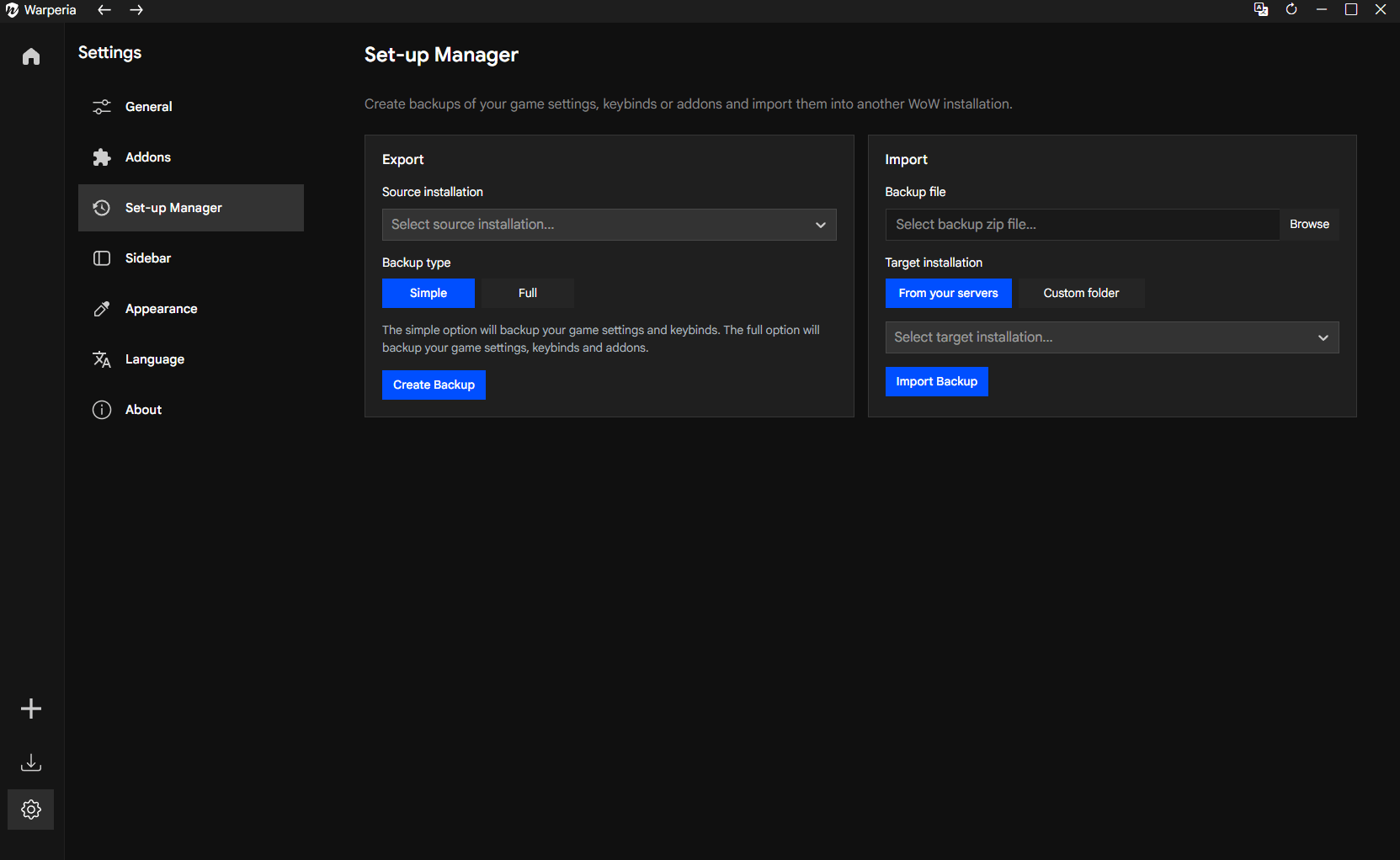Open Appearance settings page
Image resolution: width=1400 pixels, height=860 pixels.
pos(191,309)
